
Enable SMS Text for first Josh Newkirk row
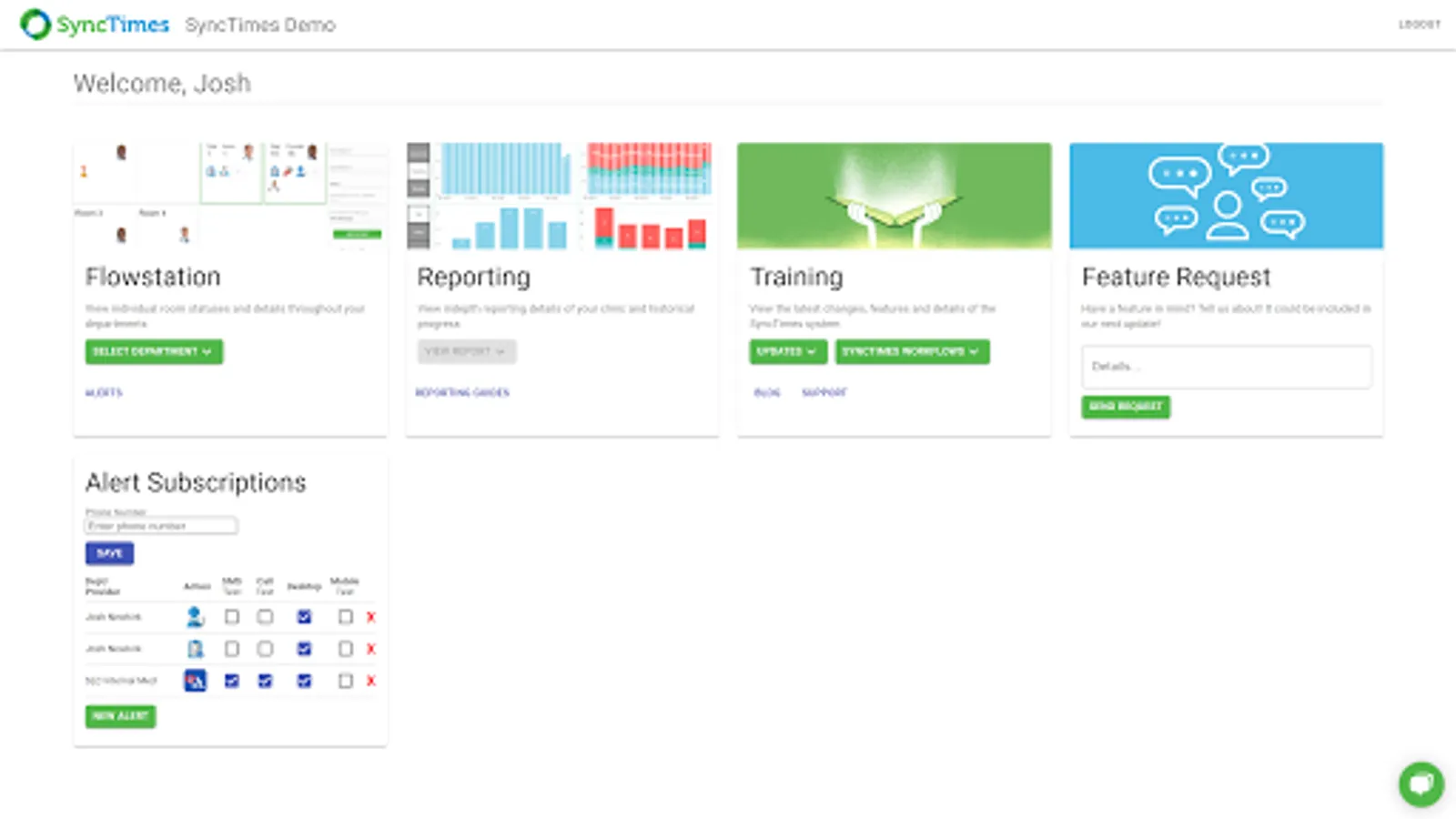[232, 617]
